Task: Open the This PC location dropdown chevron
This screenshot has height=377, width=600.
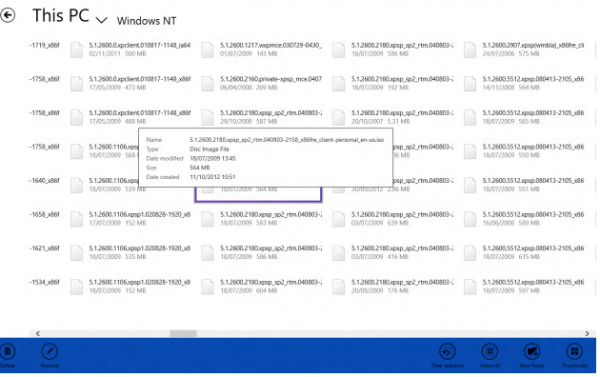Action: (x=101, y=20)
